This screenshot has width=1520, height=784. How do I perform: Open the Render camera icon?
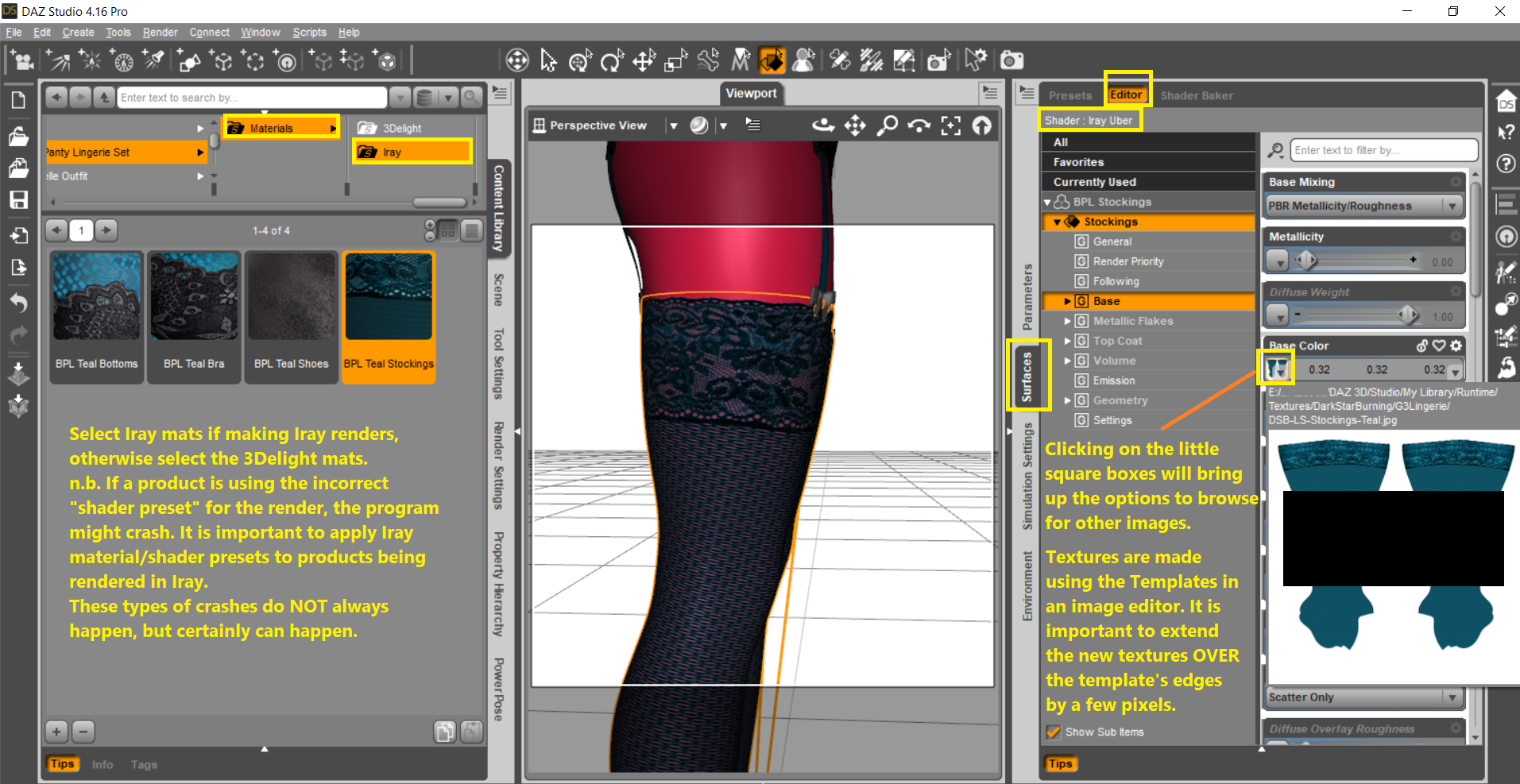click(1011, 60)
